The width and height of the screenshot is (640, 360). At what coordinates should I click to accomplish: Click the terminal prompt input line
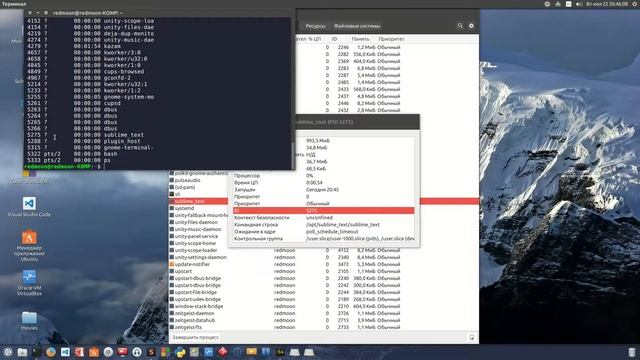click(x=157, y=167)
